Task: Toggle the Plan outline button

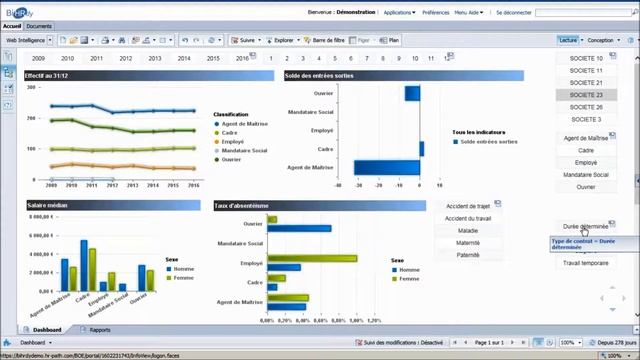Action: pyautogui.click(x=389, y=40)
